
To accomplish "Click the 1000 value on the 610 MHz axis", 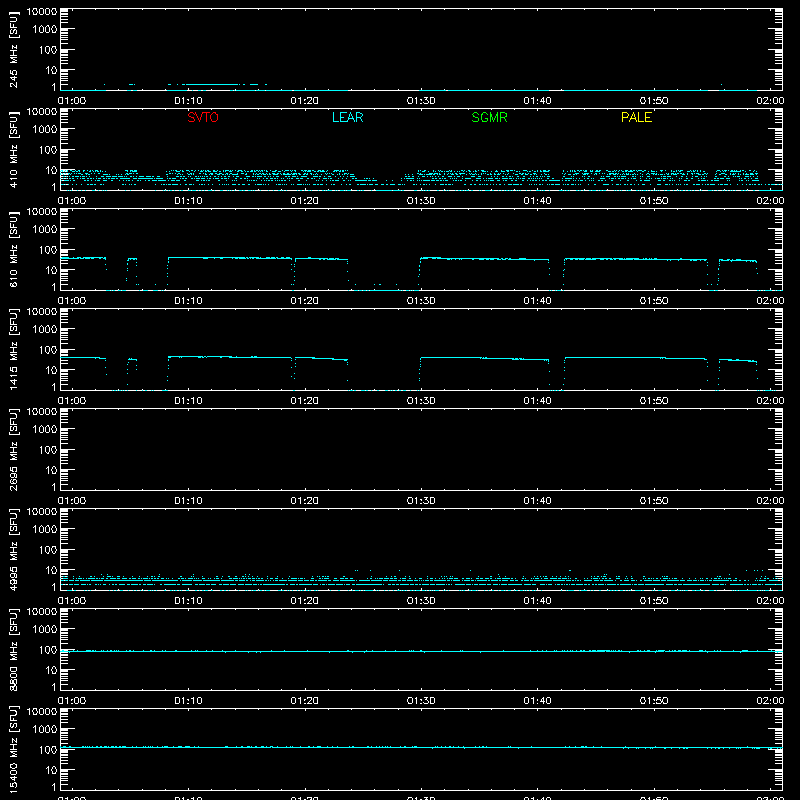I will 45,230.
